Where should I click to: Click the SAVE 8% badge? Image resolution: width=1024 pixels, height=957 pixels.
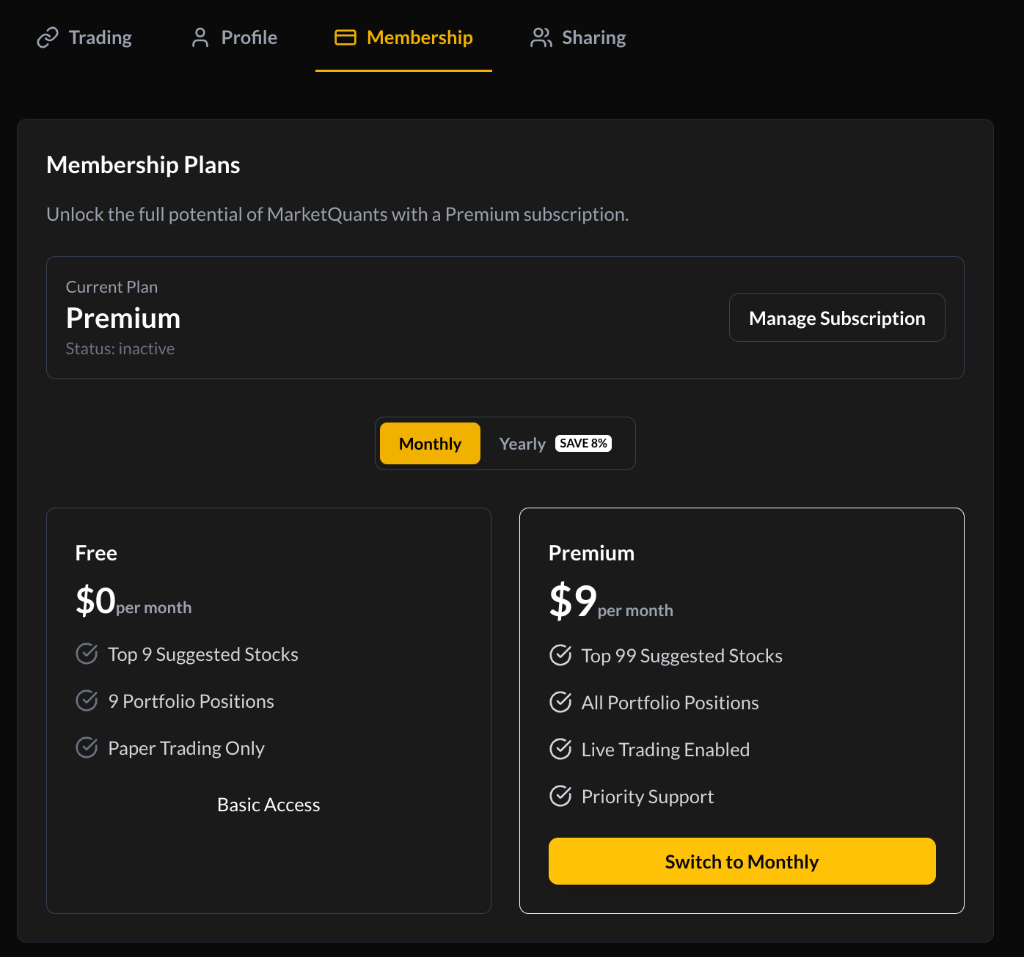pos(583,443)
